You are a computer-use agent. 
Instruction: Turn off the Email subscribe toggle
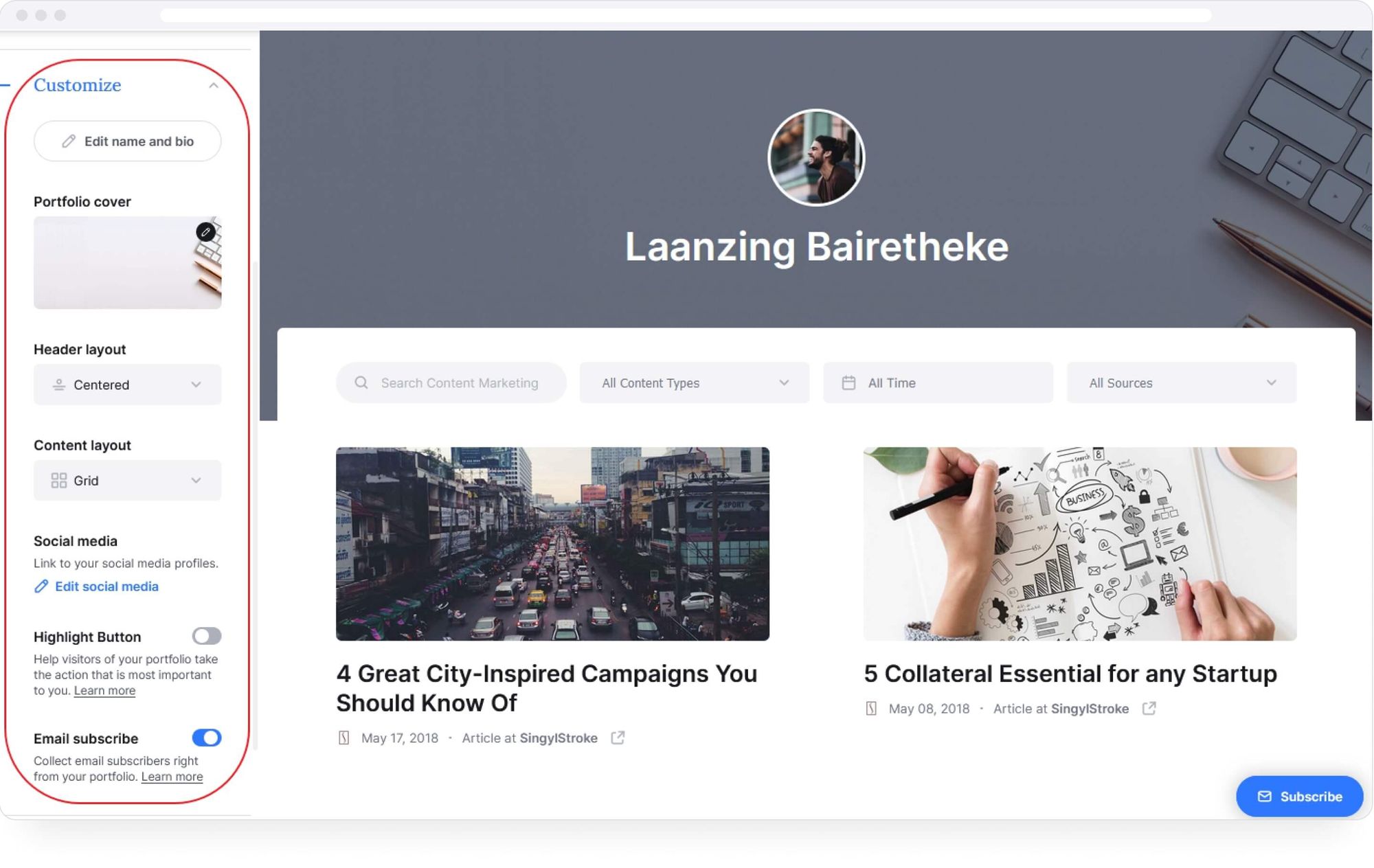[x=206, y=738]
